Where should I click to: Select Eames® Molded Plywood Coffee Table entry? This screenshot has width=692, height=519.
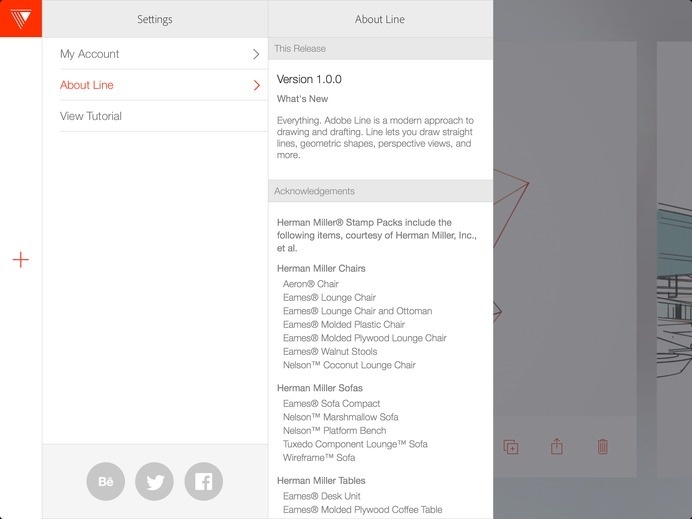pyautogui.click(x=363, y=510)
